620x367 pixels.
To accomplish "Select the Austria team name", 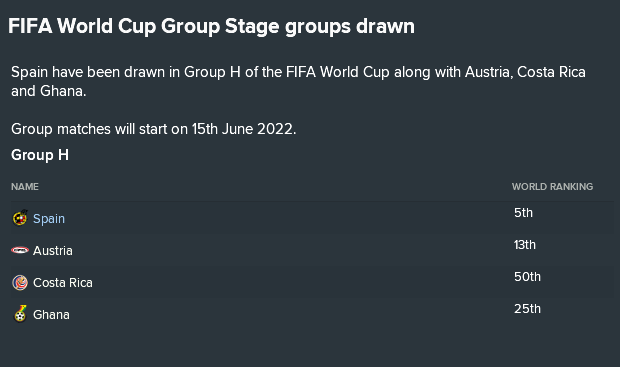I will tap(53, 251).
